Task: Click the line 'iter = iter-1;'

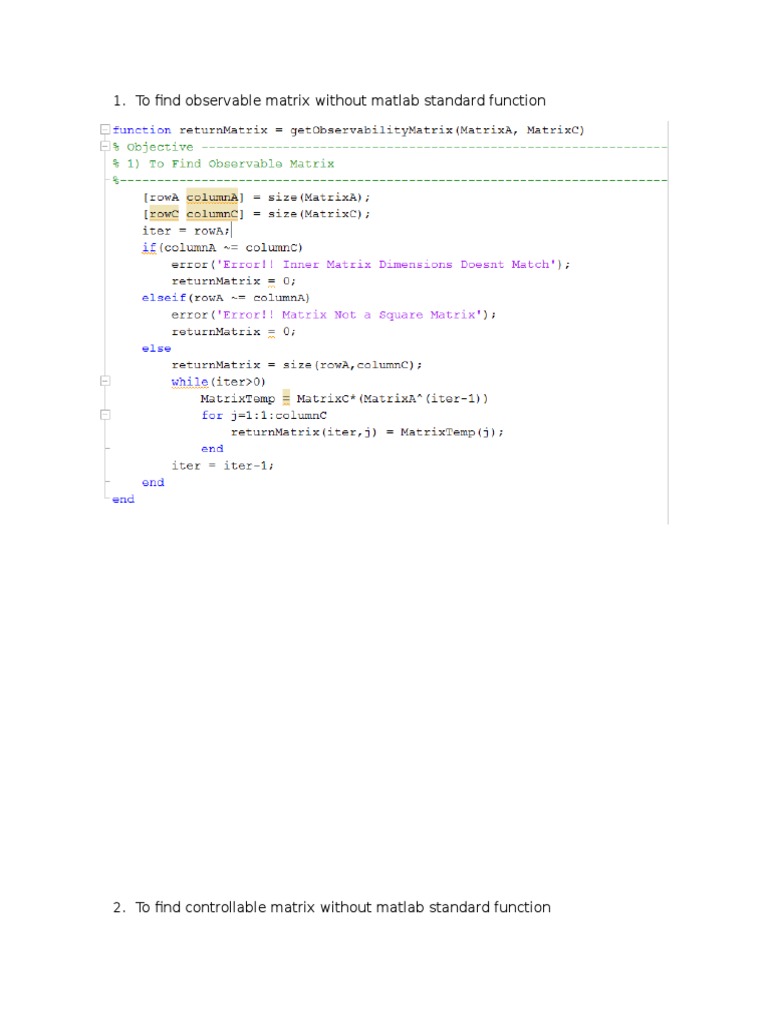Action: pyautogui.click(x=223, y=466)
